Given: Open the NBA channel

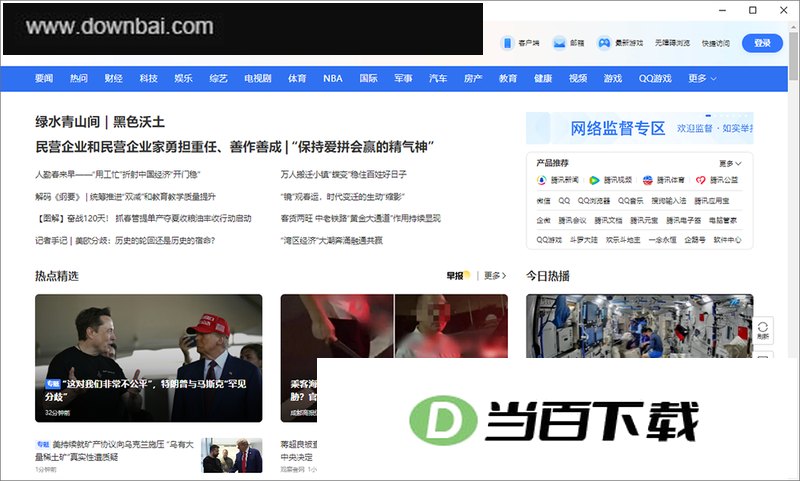Looking at the screenshot, I should pyautogui.click(x=333, y=79).
